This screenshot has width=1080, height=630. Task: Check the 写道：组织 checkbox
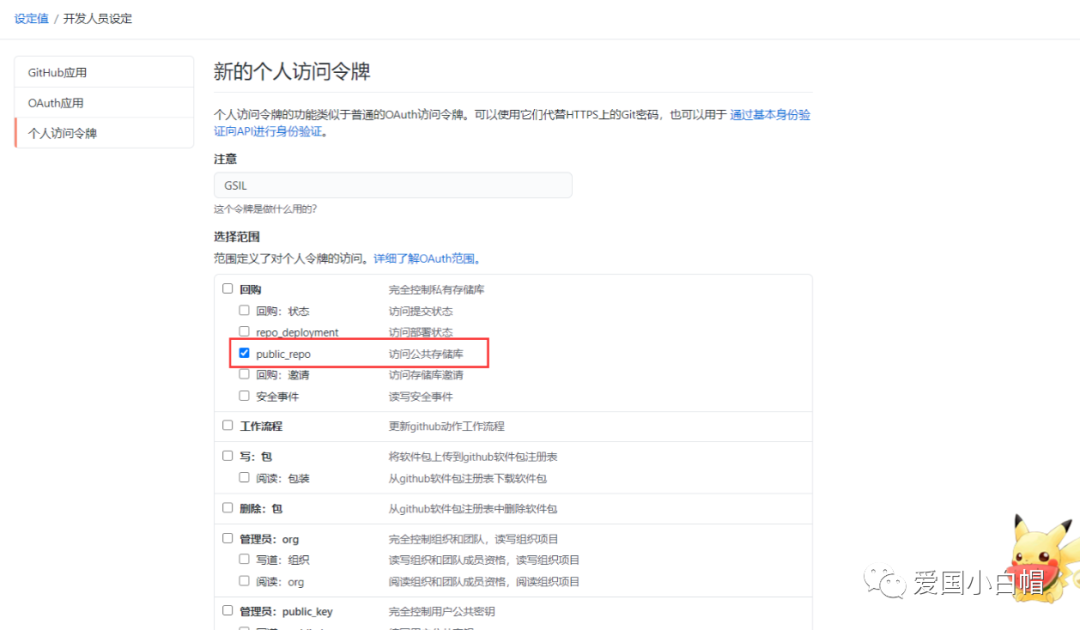tap(245, 559)
